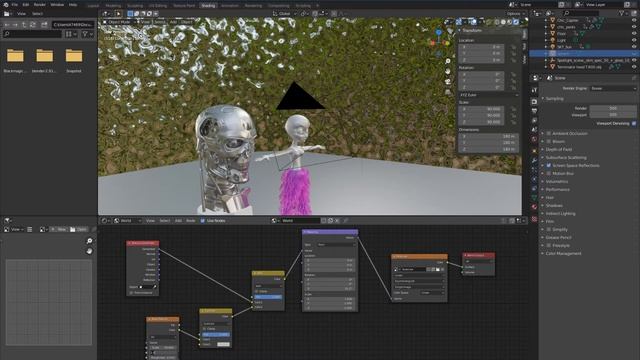Select rendered viewport shading mode
Screen dimensions: 640x360
(516, 22)
